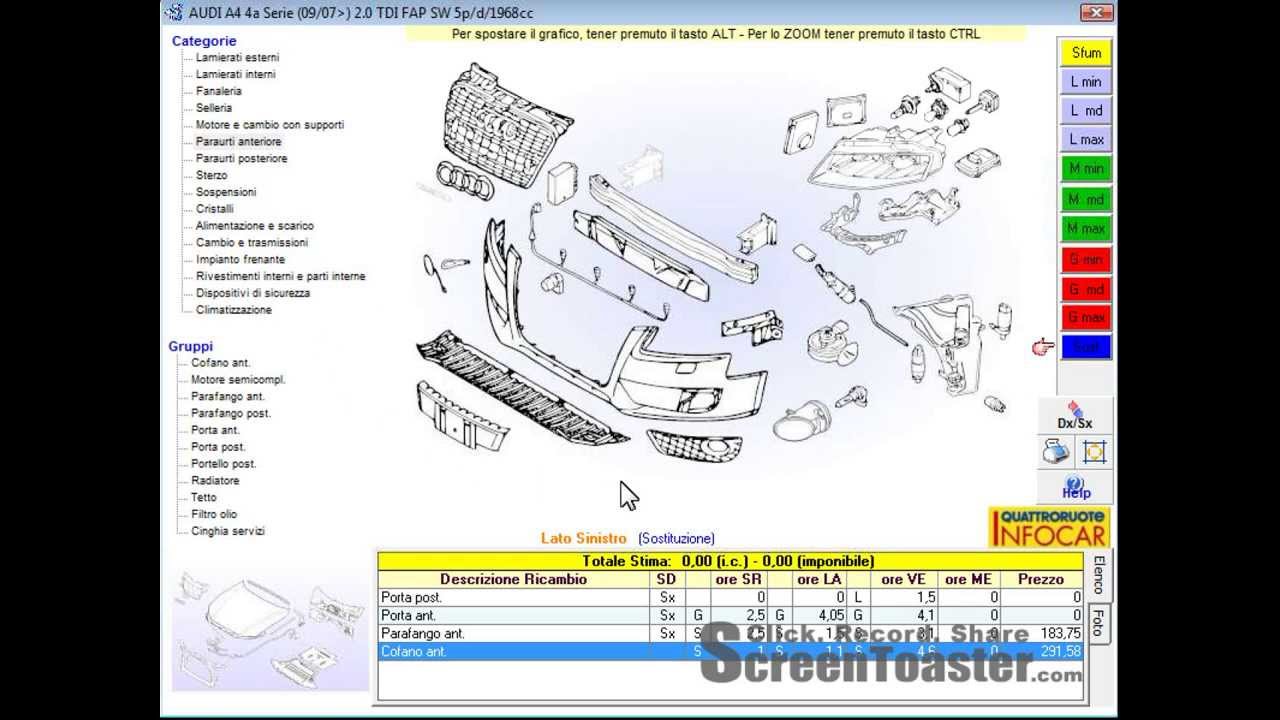Open the Fanaleria category
This screenshot has height=720, width=1280.
(x=218, y=91)
